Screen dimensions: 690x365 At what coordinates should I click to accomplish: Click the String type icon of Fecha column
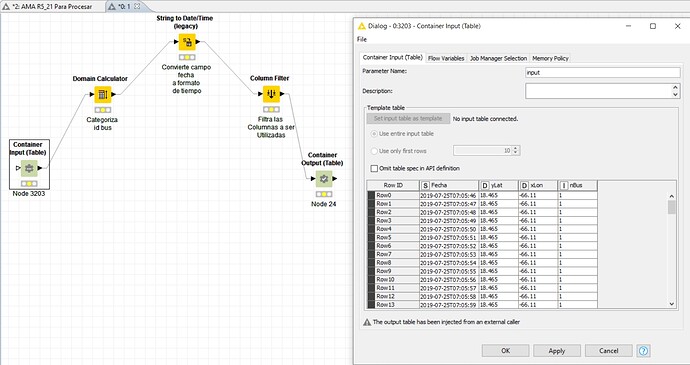pyautogui.click(x=425, y=185)
